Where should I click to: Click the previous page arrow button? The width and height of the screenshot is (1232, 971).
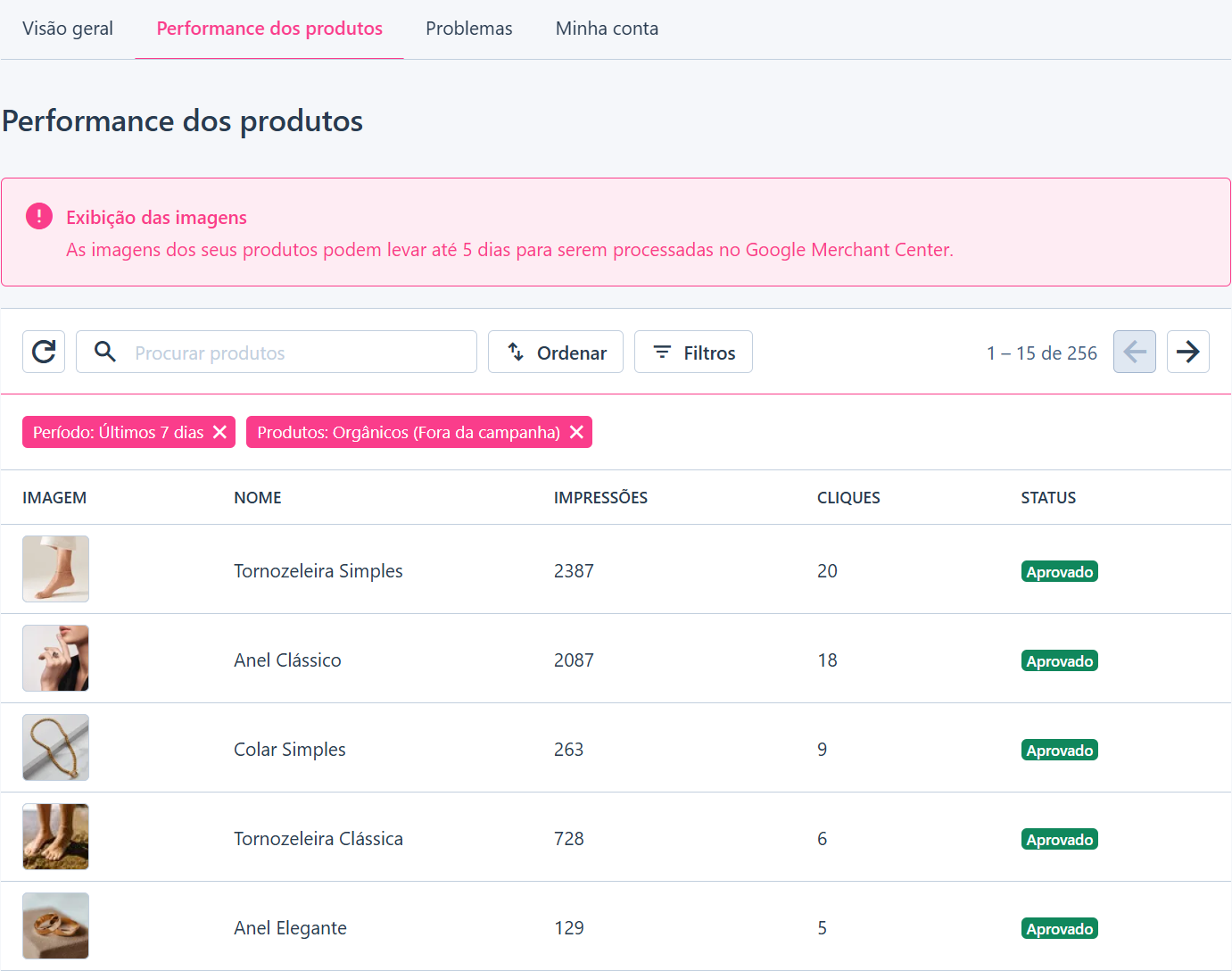point(1134,352)
